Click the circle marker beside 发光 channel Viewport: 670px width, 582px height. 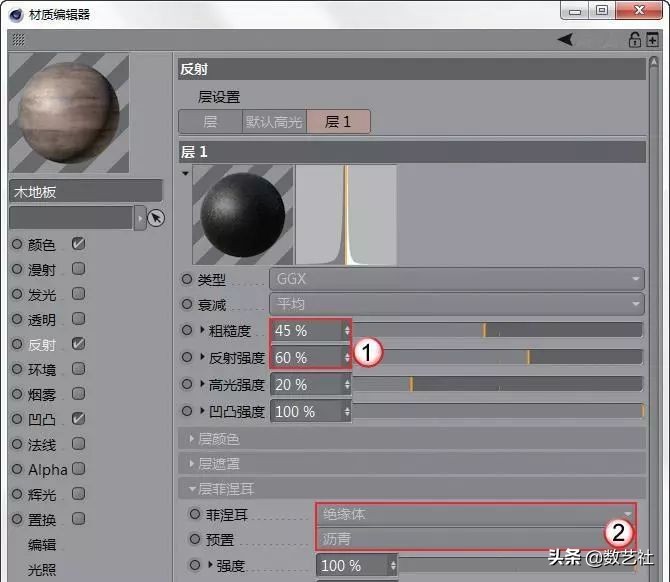point(17,294)
